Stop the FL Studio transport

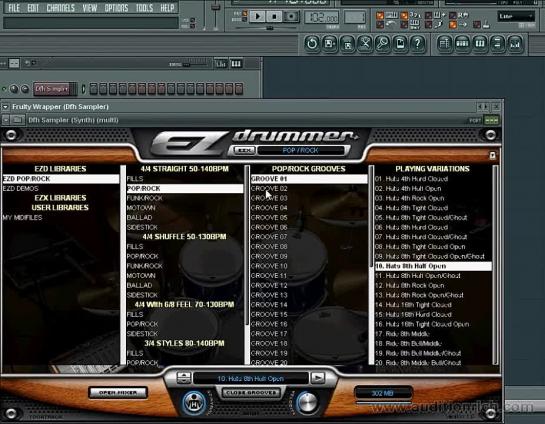pos(274,16)
